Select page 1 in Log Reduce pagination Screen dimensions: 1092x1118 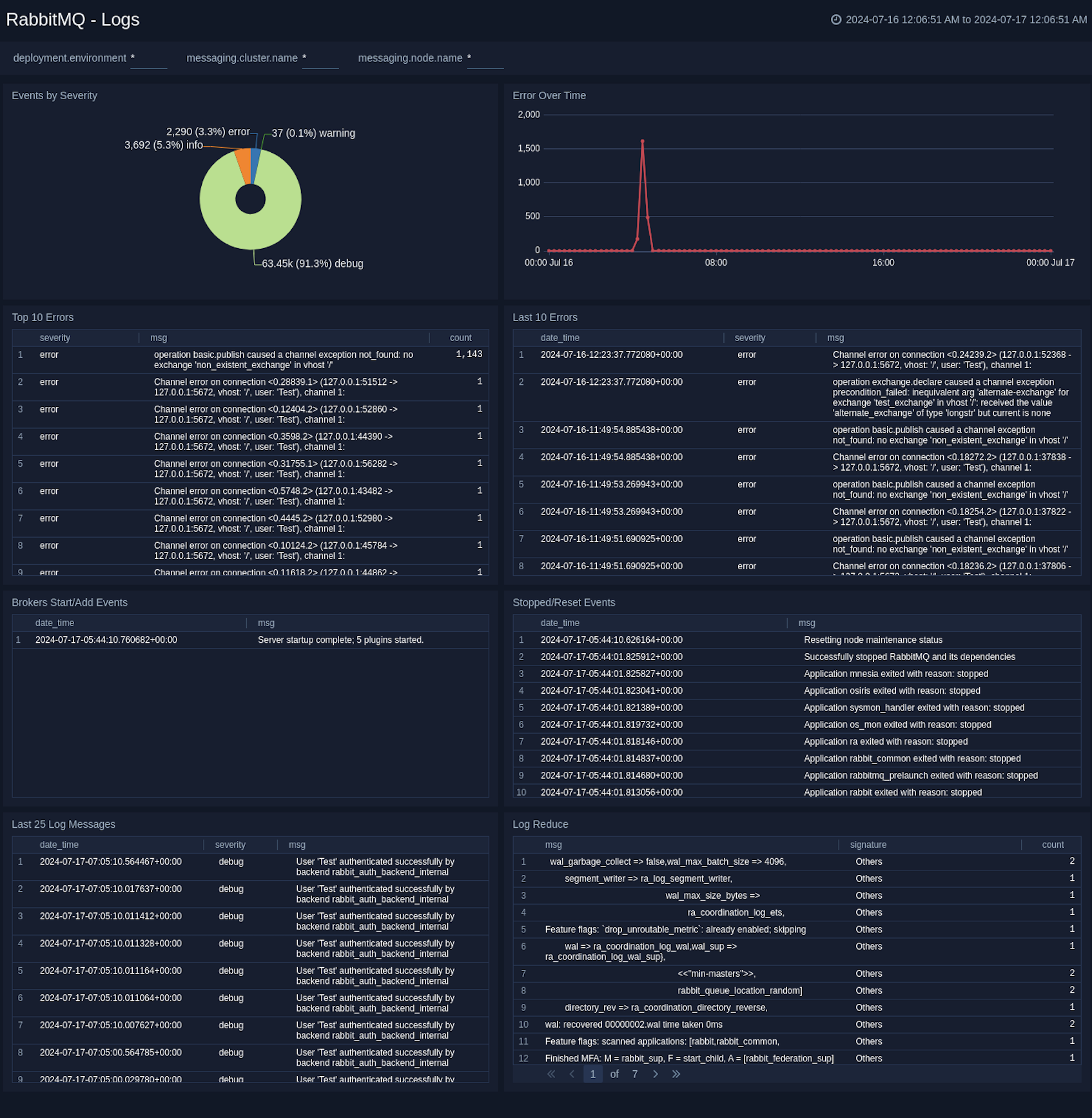pyautogui.click(x=593, y=1074)
